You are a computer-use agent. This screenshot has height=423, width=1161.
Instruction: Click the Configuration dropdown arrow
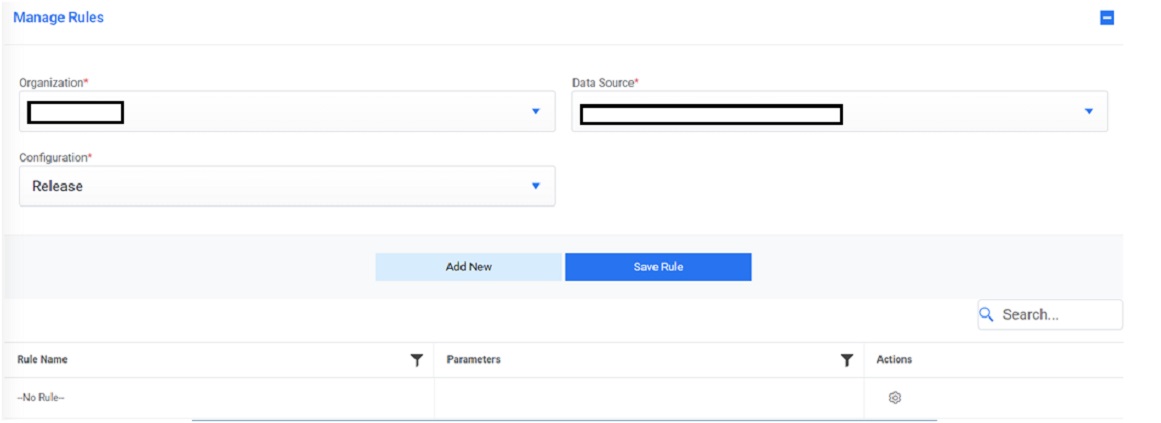point(535,186)
